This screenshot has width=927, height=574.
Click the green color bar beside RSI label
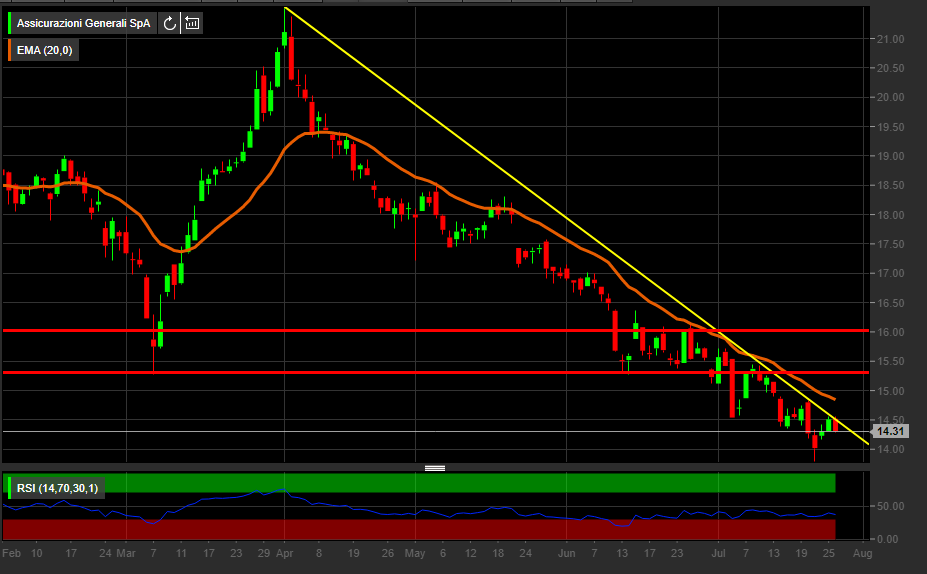(x=10, y=488)
